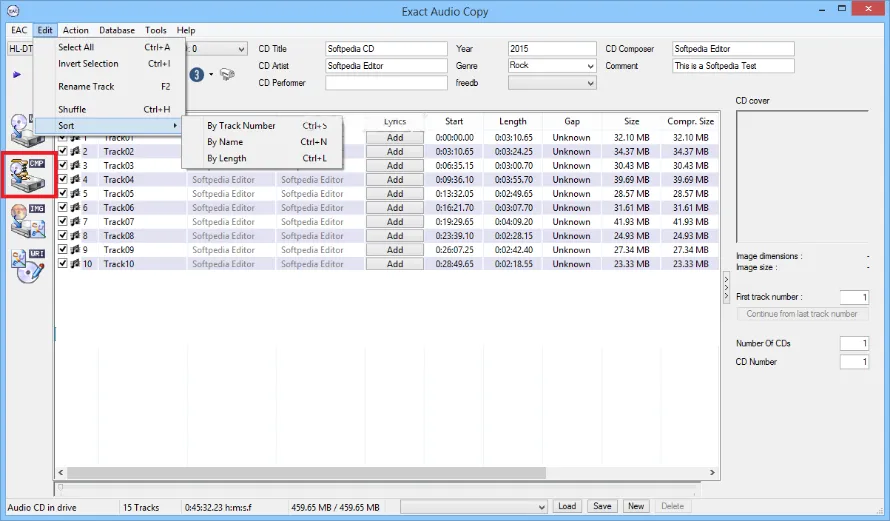Uncheck the Track07 checkbox
890x521 pixels.
click(62, 221)
